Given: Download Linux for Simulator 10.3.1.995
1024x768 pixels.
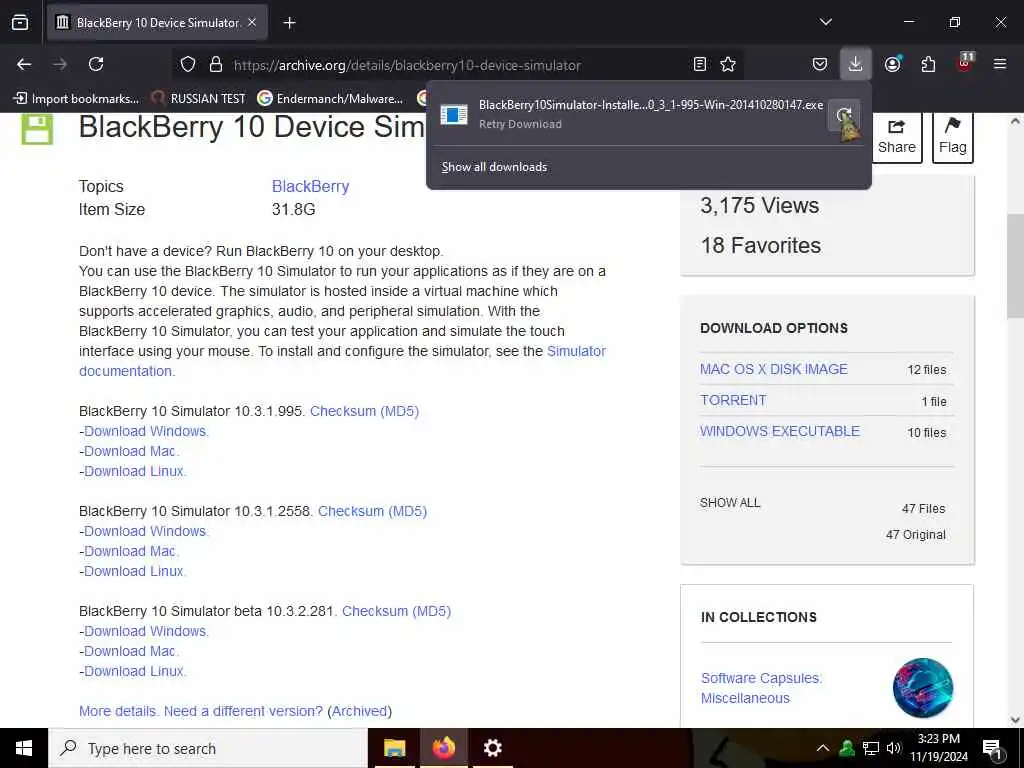Looking at the screenshot, I should point(134,471).
